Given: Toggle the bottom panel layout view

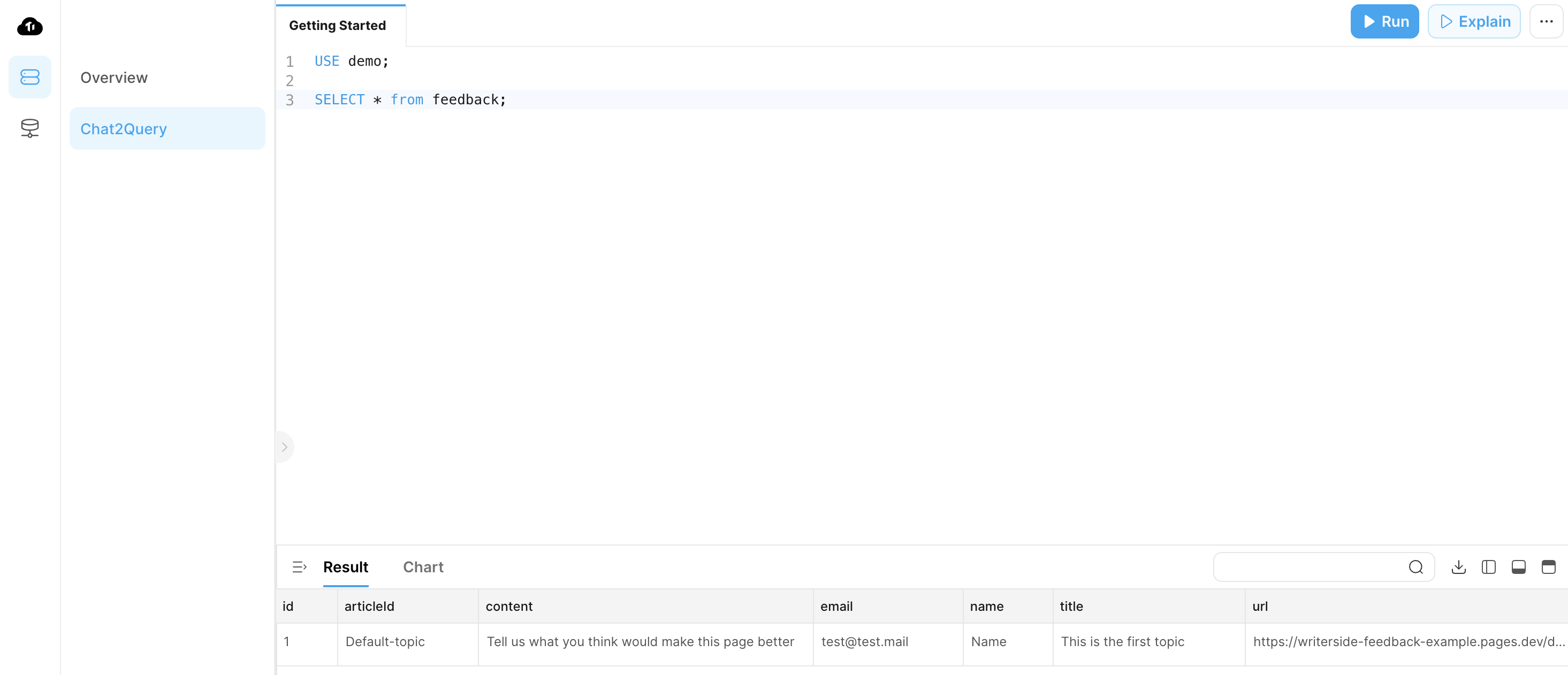Looking at the screenshot, I should (x=1518, y=567).
